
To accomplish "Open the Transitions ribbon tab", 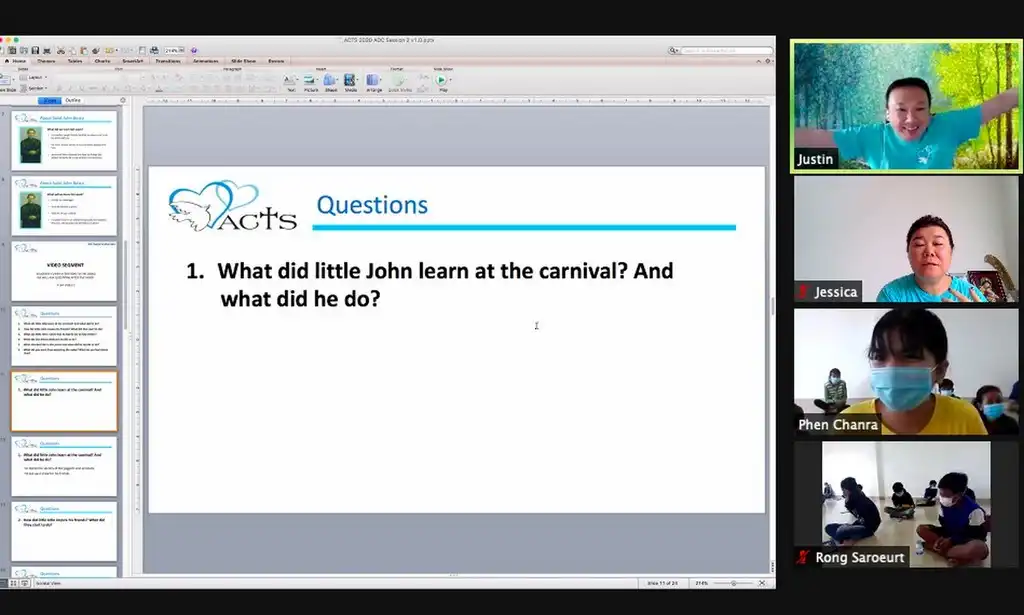I will [x=168, y=61].
